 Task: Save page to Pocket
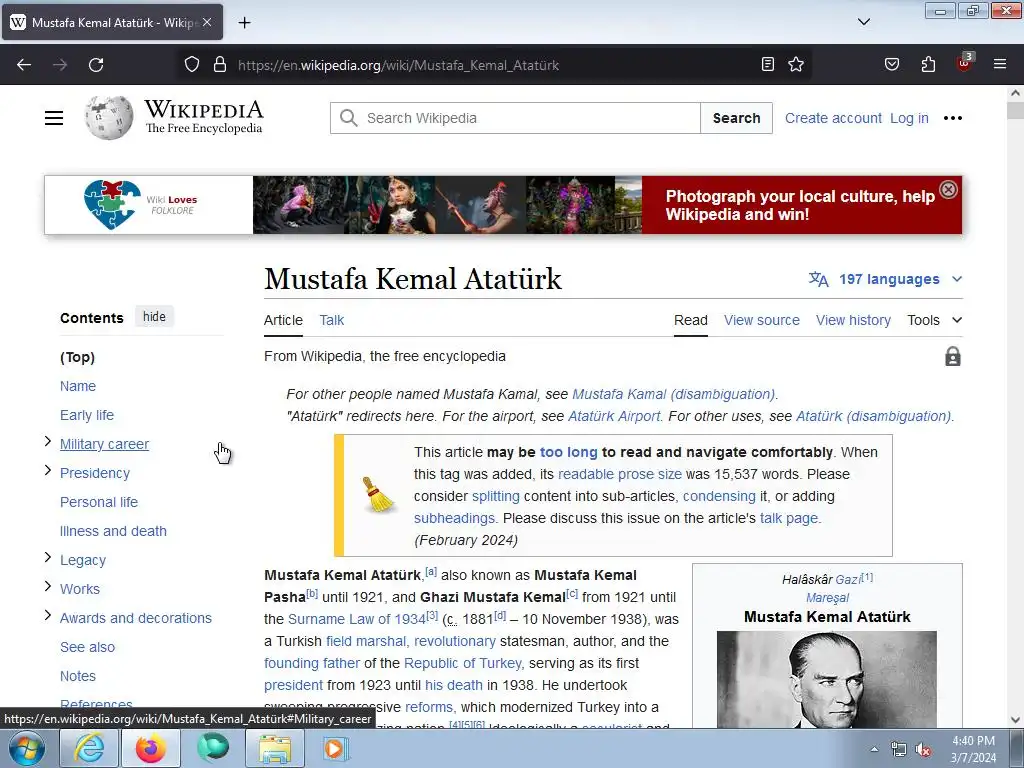coord(891,65)
